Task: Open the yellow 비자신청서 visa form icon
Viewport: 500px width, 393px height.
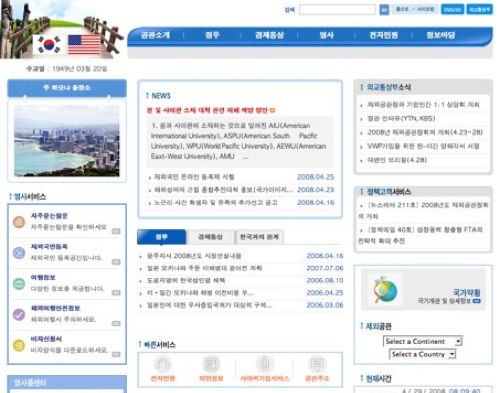Action: (x=19, y=345)
